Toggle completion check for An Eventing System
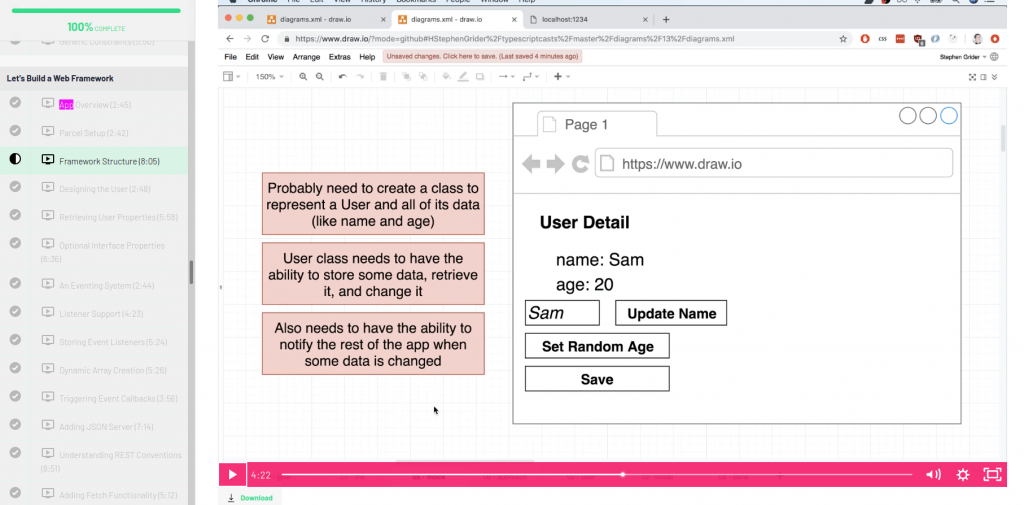 15,284
